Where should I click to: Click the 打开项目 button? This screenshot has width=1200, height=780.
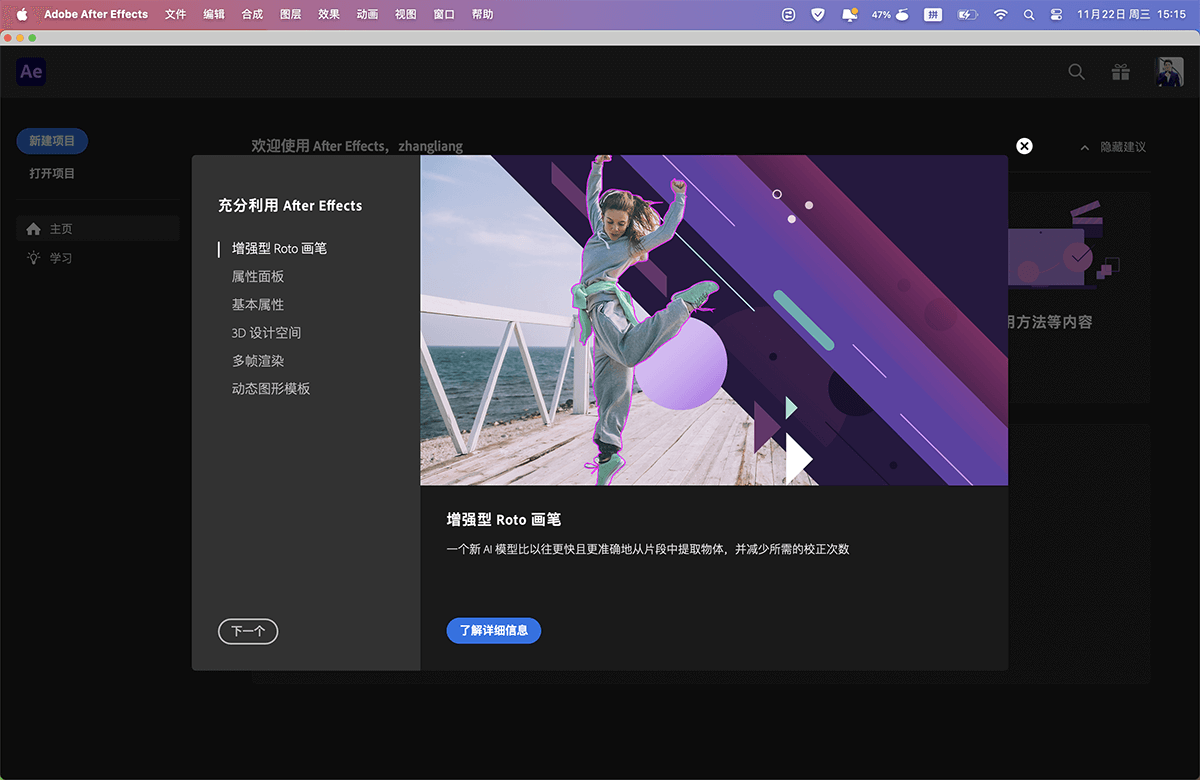(52, 173)
